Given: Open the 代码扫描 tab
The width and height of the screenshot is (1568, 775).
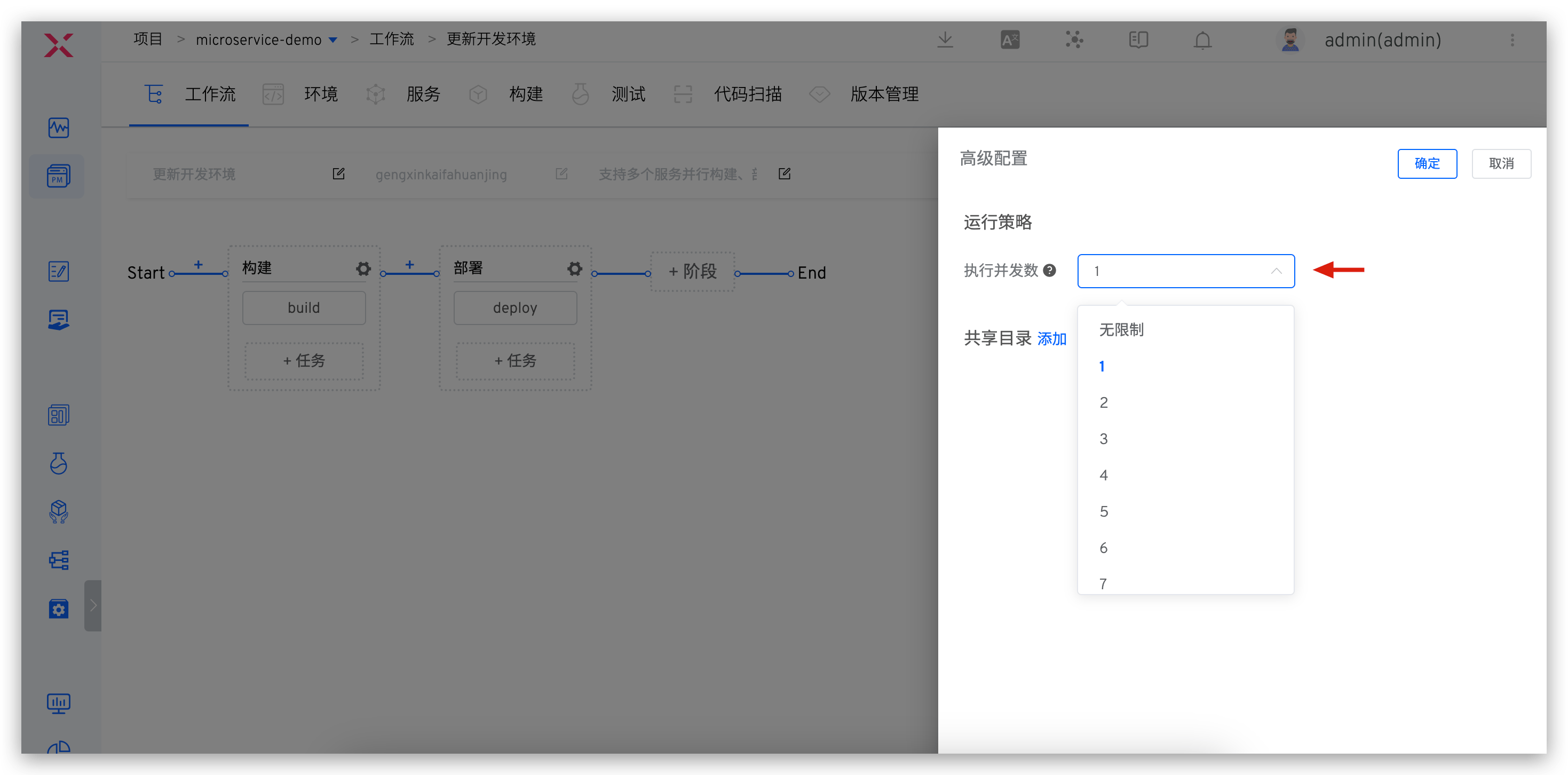Looking at the screenshot, I should [748, 94].
